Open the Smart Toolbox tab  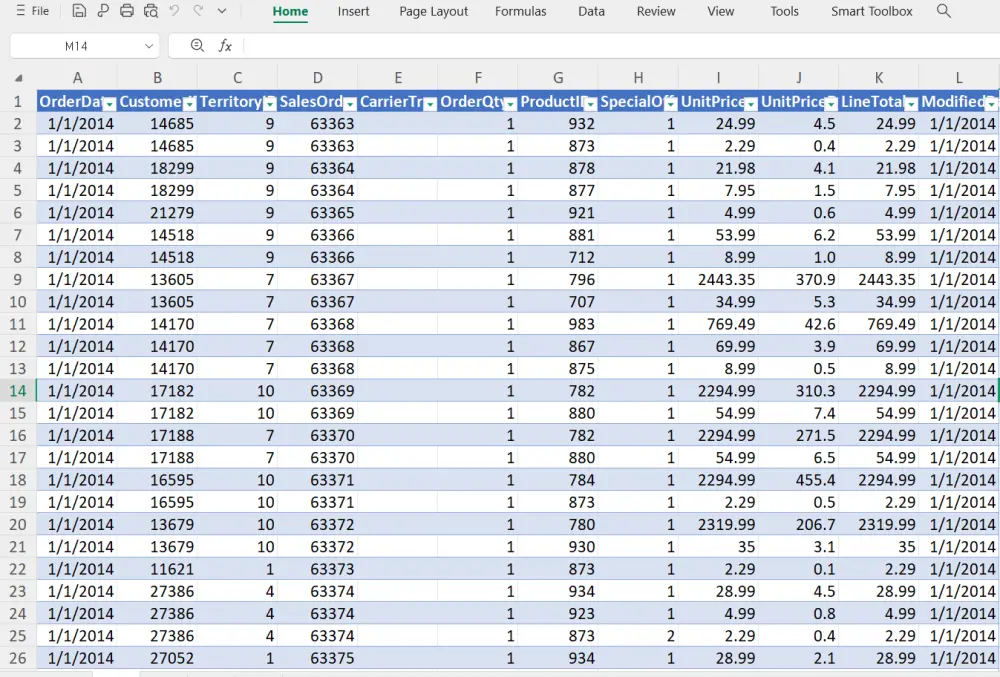(x=871, y=11)
